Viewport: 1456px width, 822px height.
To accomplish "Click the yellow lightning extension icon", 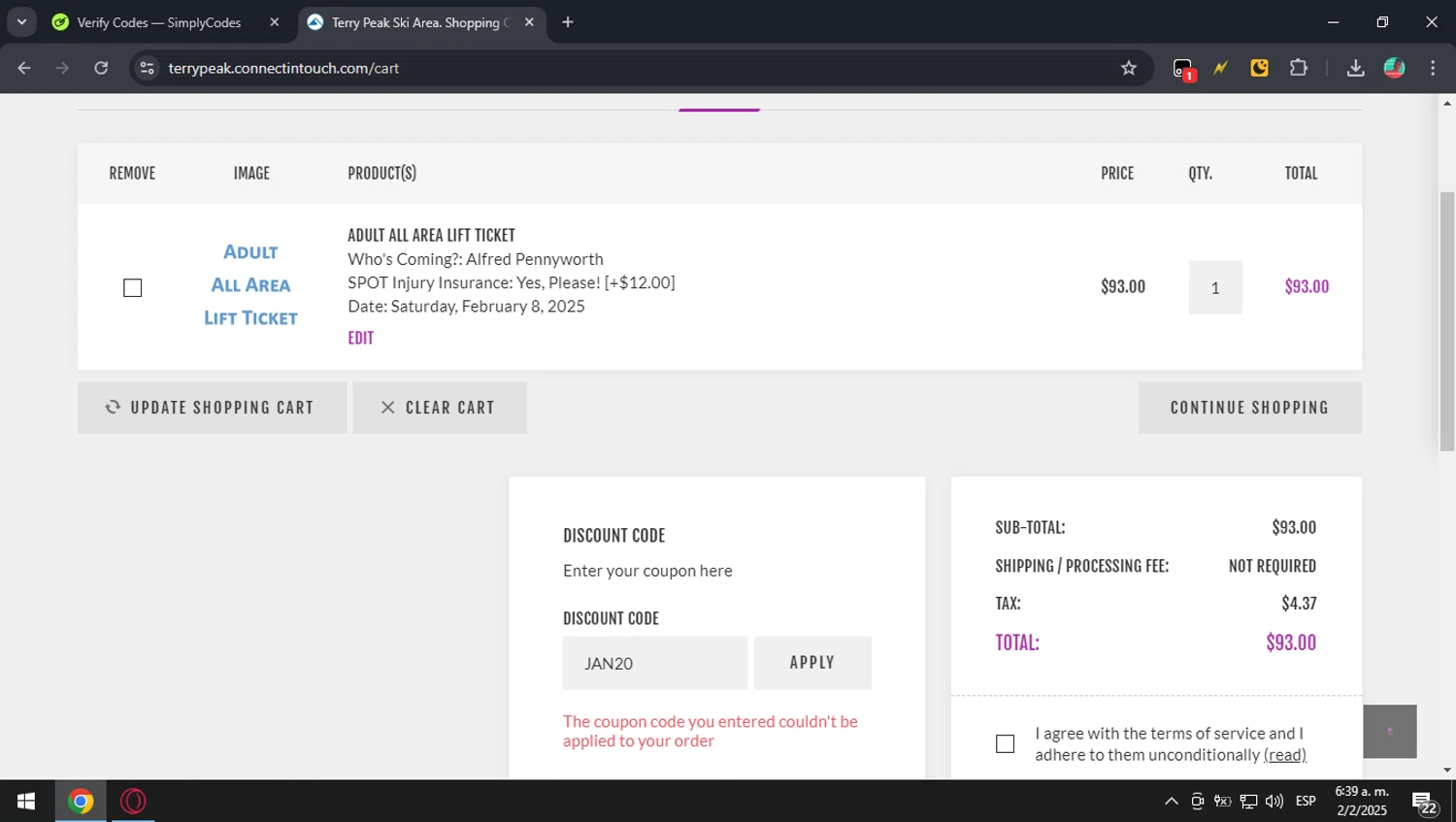I will [x=1221, y=68].
